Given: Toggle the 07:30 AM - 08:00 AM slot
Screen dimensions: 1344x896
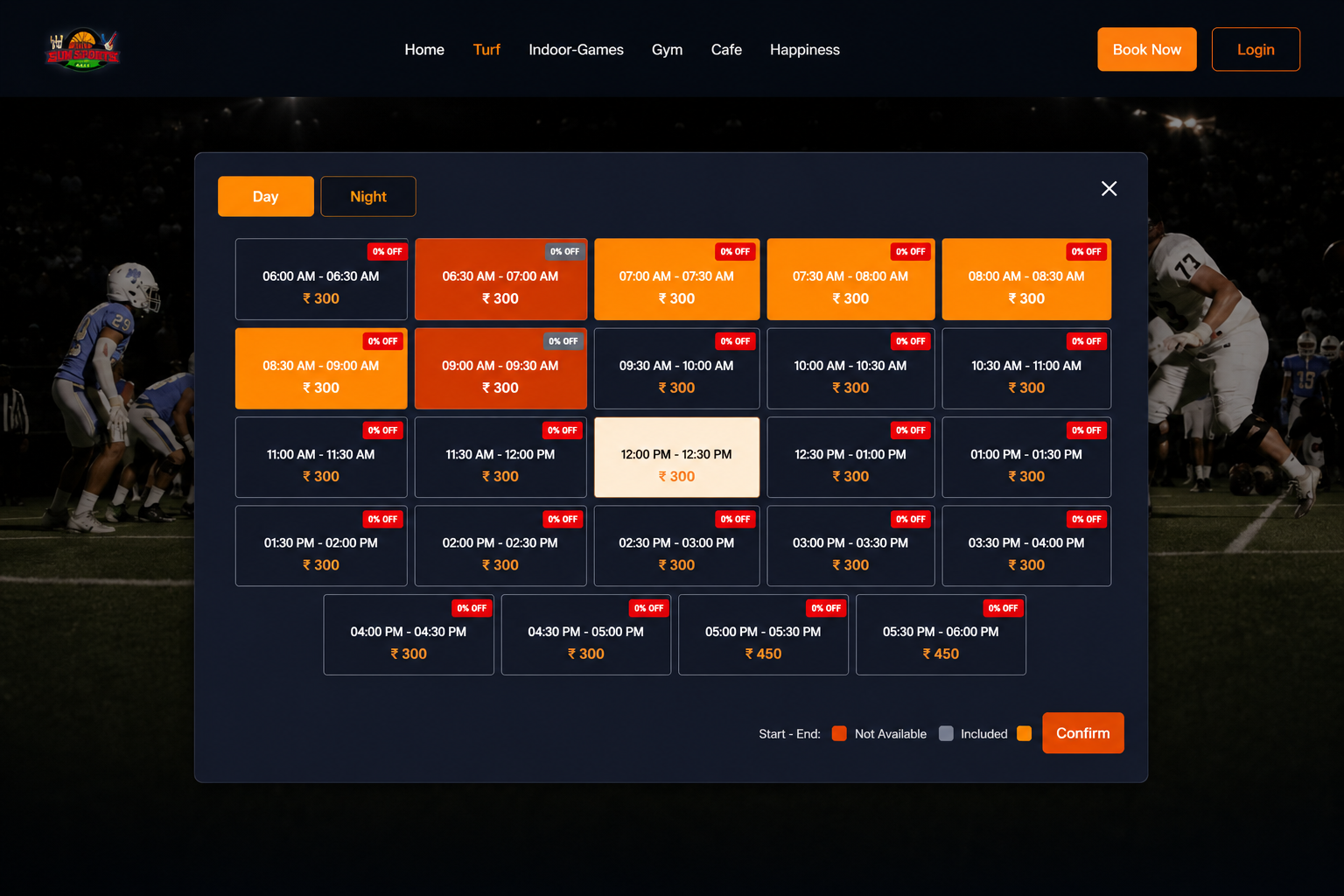Looking at the screenshot, I should 850,280.
